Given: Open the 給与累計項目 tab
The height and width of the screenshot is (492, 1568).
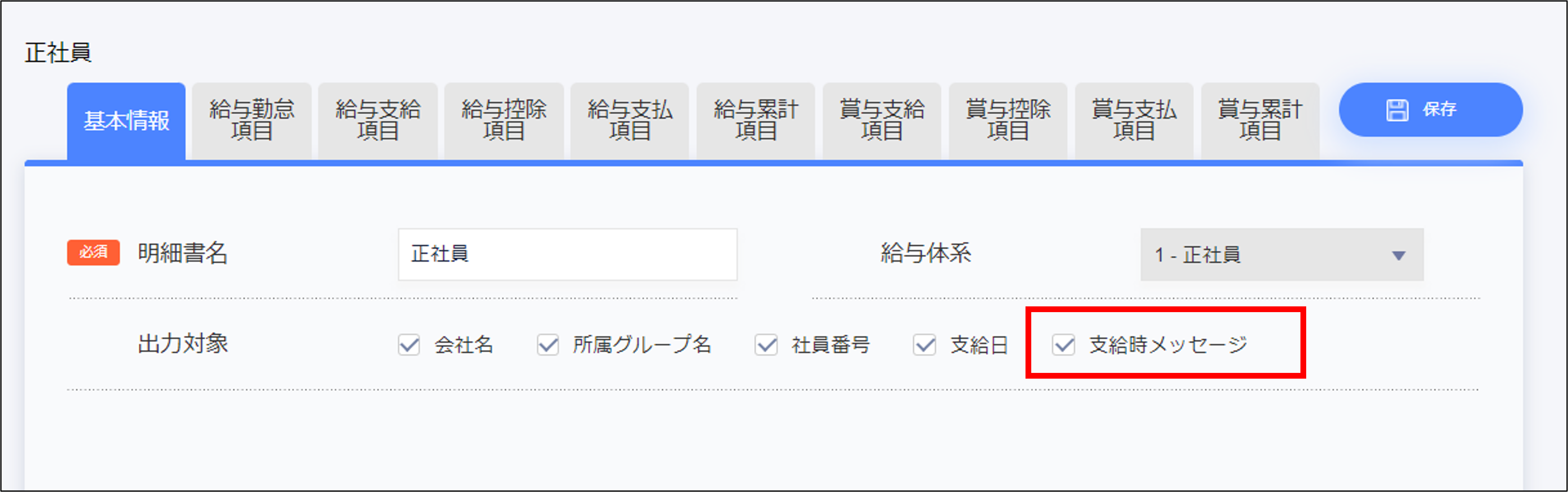Looking at the screenshot, I should point(755,120).
